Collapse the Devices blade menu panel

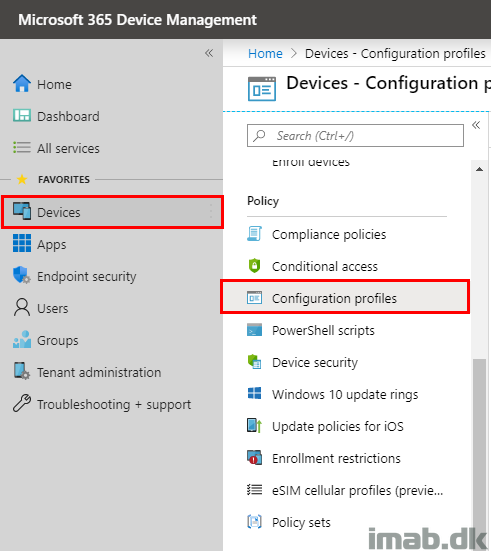476,125
